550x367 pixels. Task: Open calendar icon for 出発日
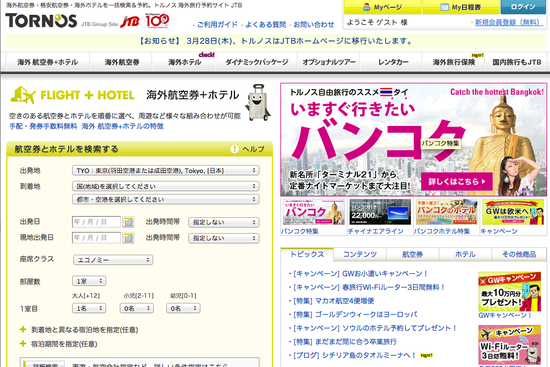(128, 222)
